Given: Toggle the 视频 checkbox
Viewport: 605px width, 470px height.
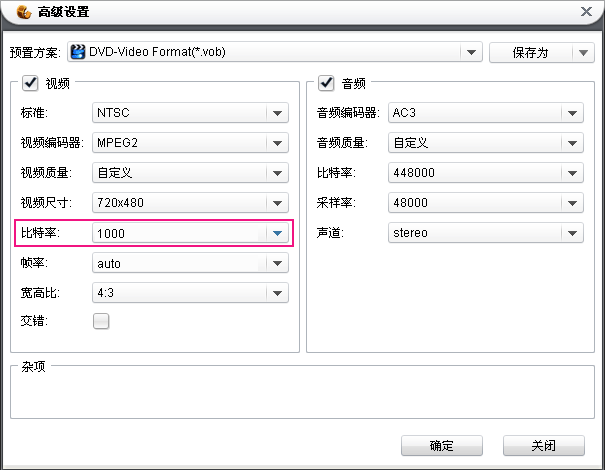Looking at the screenshot, I should pos(29,83).
